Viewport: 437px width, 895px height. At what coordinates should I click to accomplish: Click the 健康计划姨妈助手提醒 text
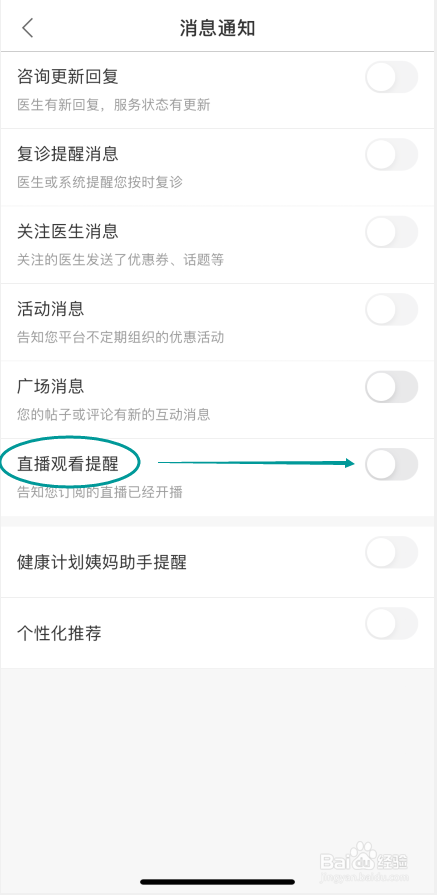(x=102, y=563)
